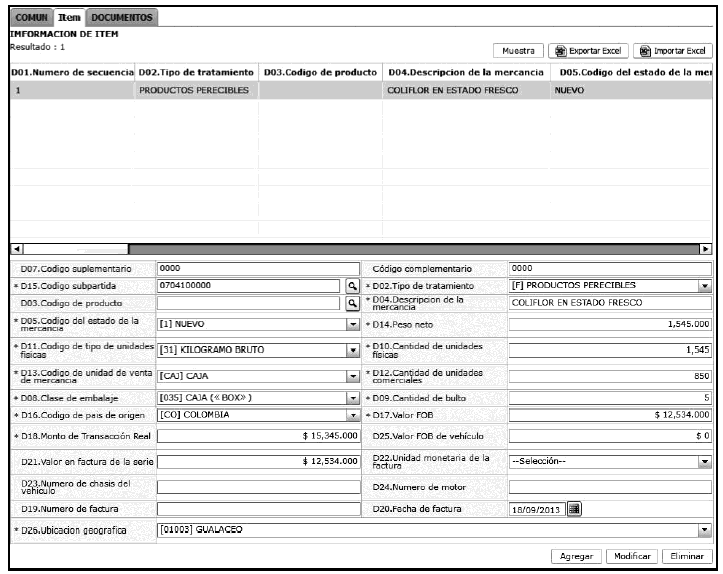Expand the D22.Unidad monetaria --Selección-- dropdown
The height and width of the screenshot is (574, 723).
pyautogui.click(x=705, y=462)
